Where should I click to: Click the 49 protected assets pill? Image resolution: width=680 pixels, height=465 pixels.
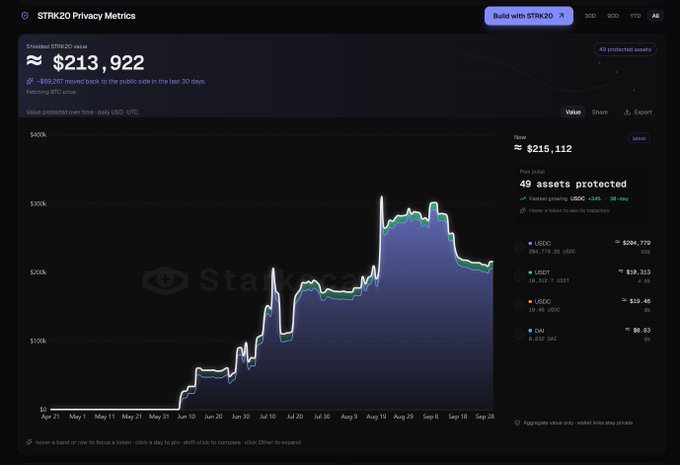click(x=625, y=49)
